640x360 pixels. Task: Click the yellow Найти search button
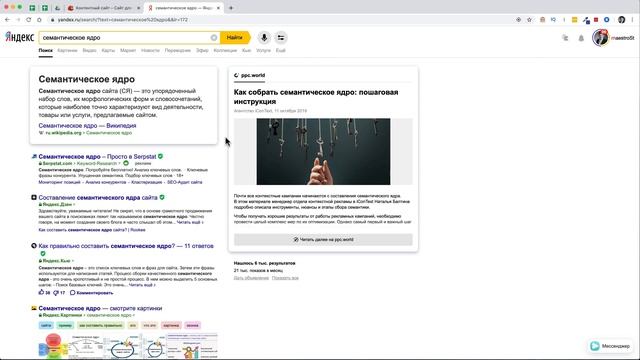click(235, 38)
